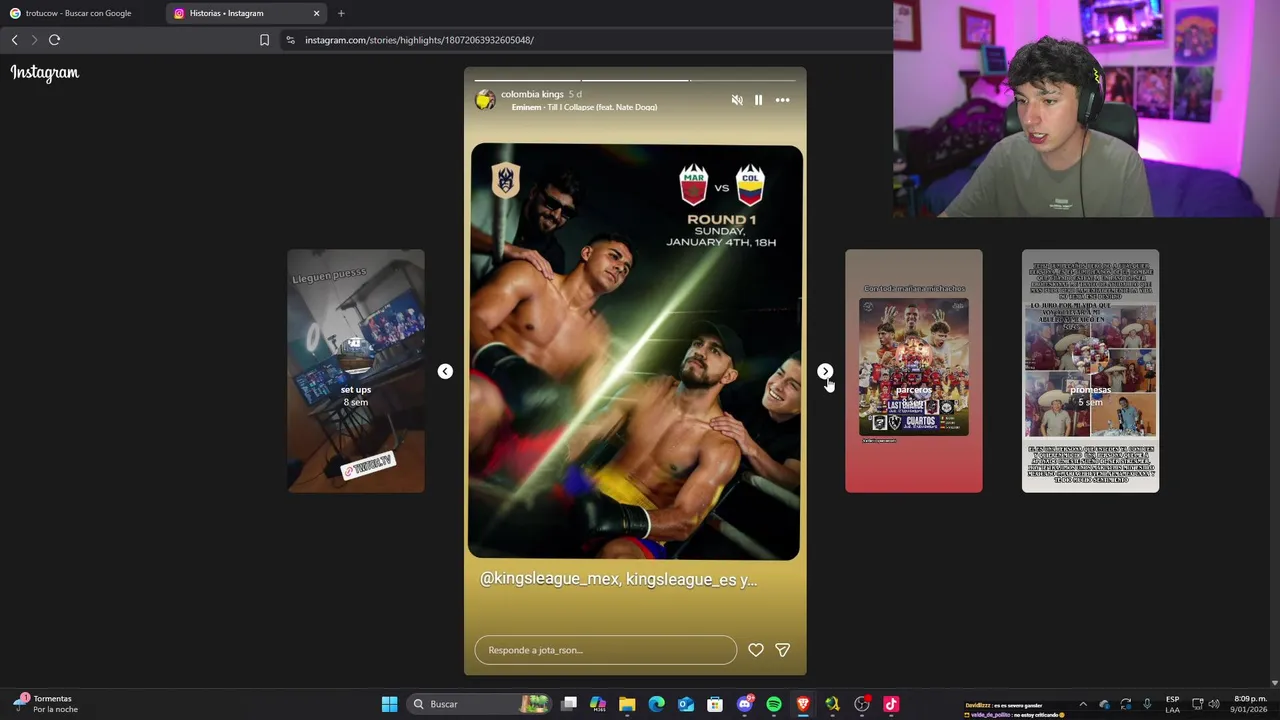This screenshot has height=720, width=1280.
Task: Open Microsoft Store from the taskbar
Action: click(x=715, y=704)
